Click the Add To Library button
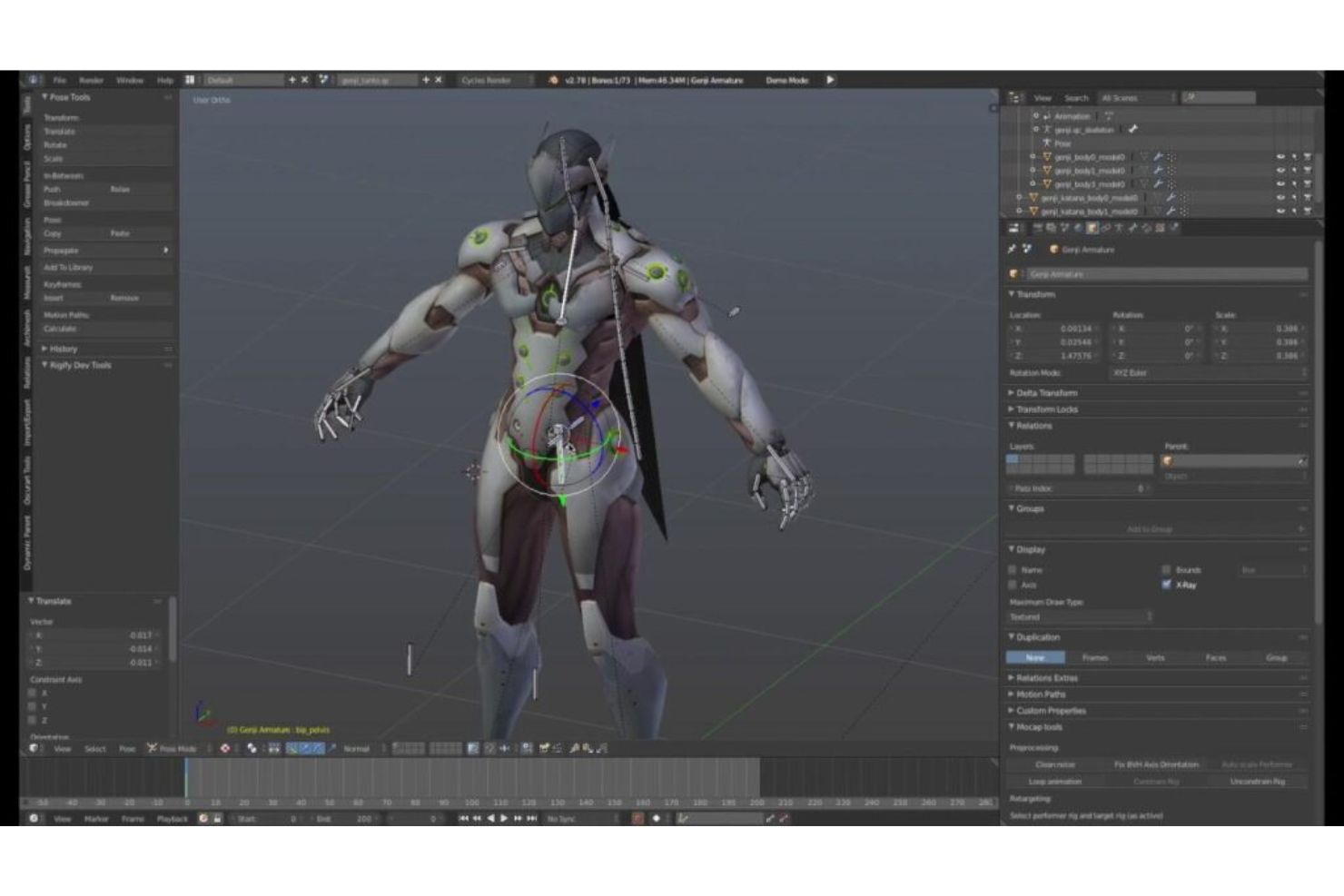The image size is (1344, 896). (107, 267)
